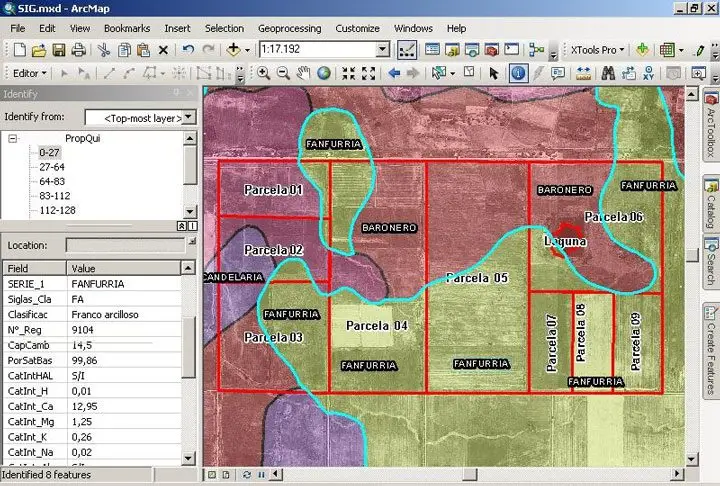Image resolution: width=720 pixels, height=486 pixels.
Task: Click the SERIE_1 value FANFURRIA cell
Action: pyautogui.click(x=98, y=284)
